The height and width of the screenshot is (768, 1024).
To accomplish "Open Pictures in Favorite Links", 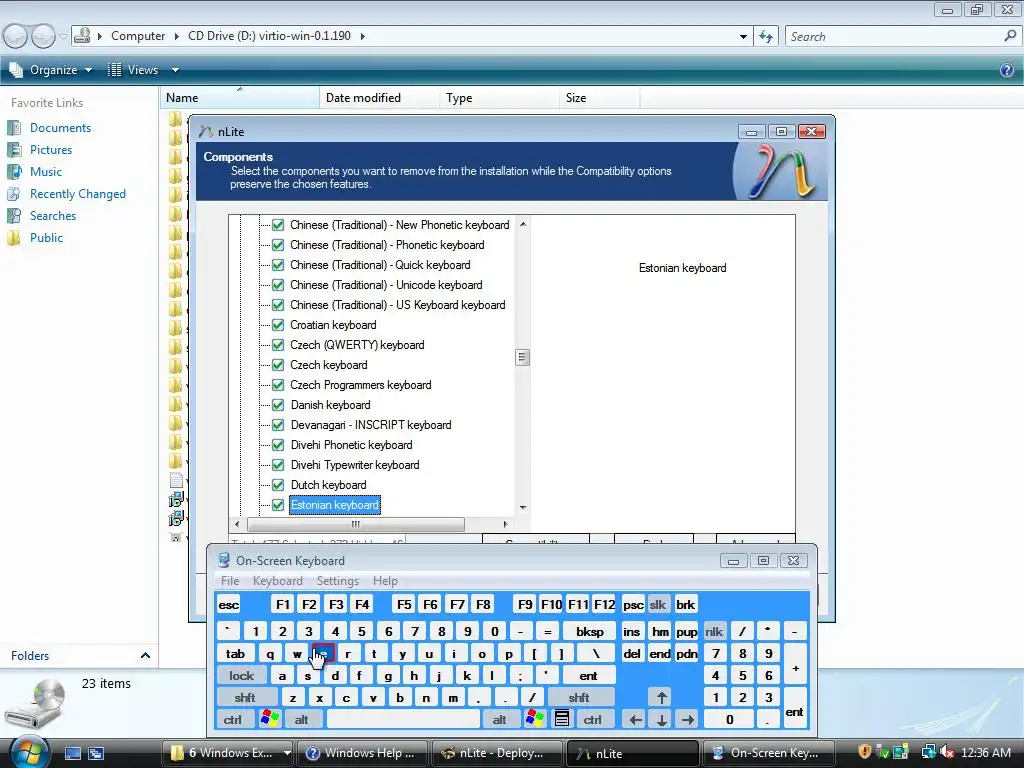I will click(x=51, y=150).
